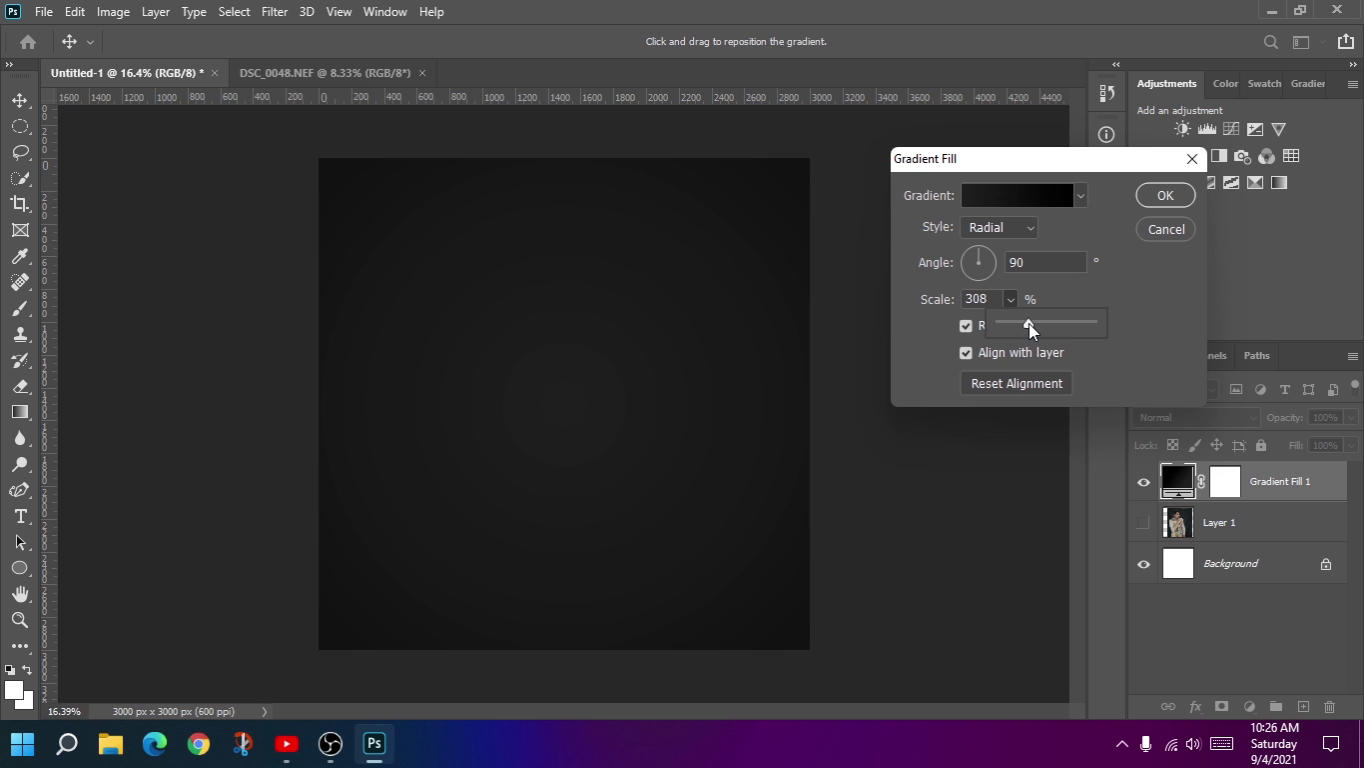
Task: Select the Eraser tool
Action: [x=20, y=386]
